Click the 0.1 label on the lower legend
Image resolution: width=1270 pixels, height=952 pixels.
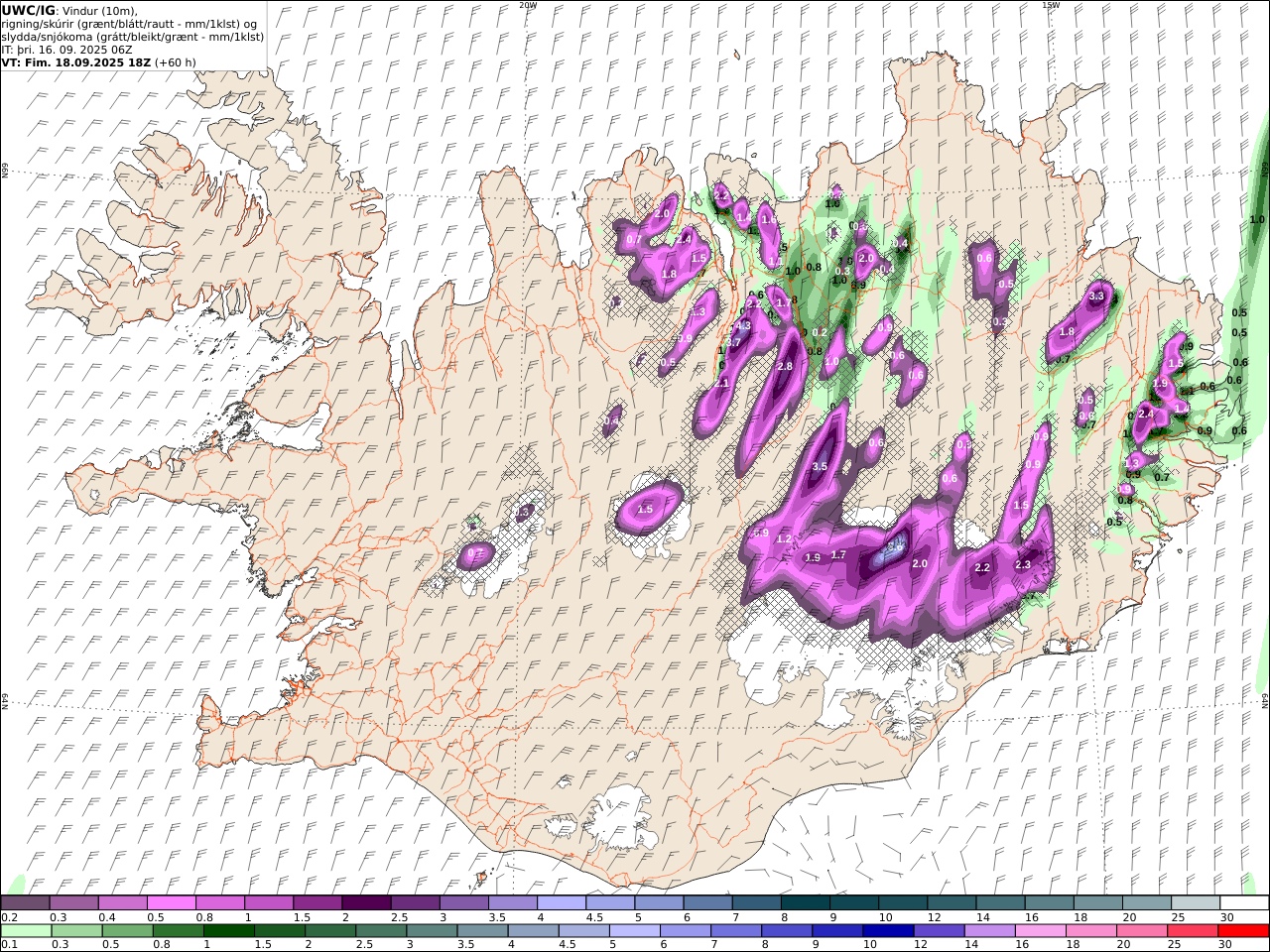pyautogui.click(x=8, y=944)
